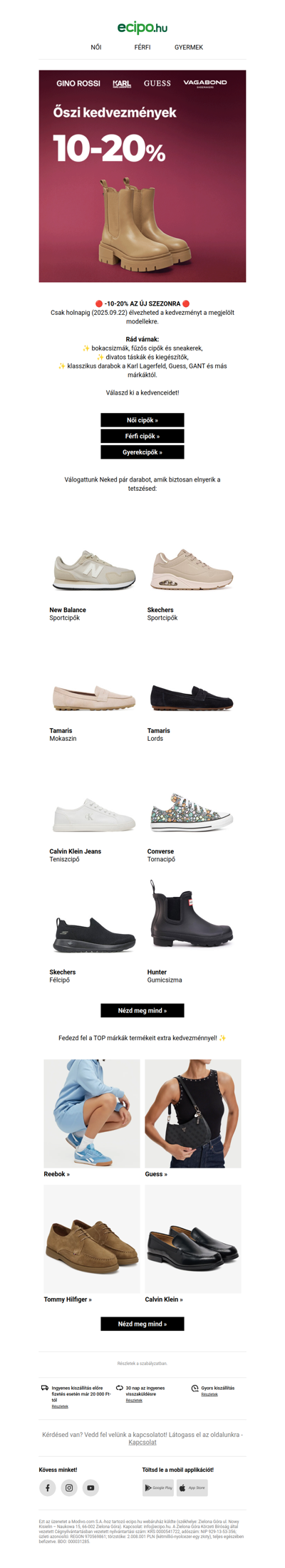Image resolution: width=285 pixels, height=1568 pixels.
Task: Click the Férfi cipők button
Action: click(142, 436)
